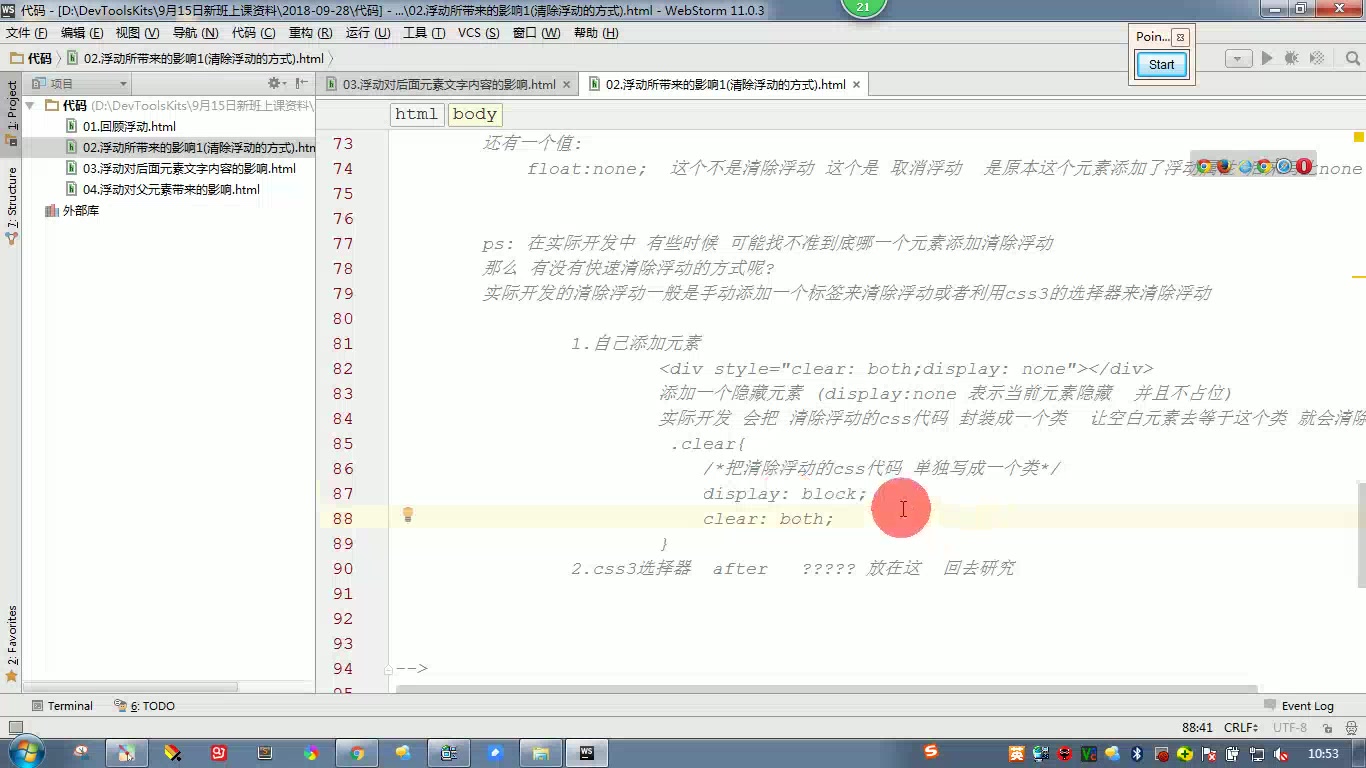
Task: Open the TODO tool window
Action: pos(151,705)
